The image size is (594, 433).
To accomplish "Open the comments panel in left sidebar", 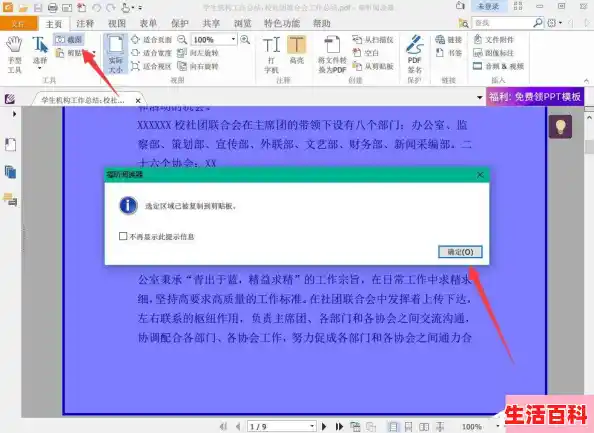I will (x=11, y=200).
